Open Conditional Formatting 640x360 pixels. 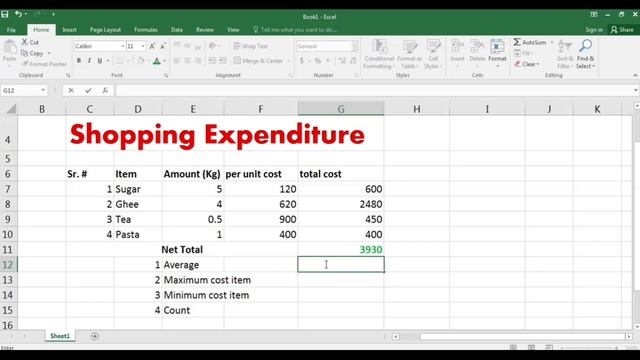click(379, 54)
